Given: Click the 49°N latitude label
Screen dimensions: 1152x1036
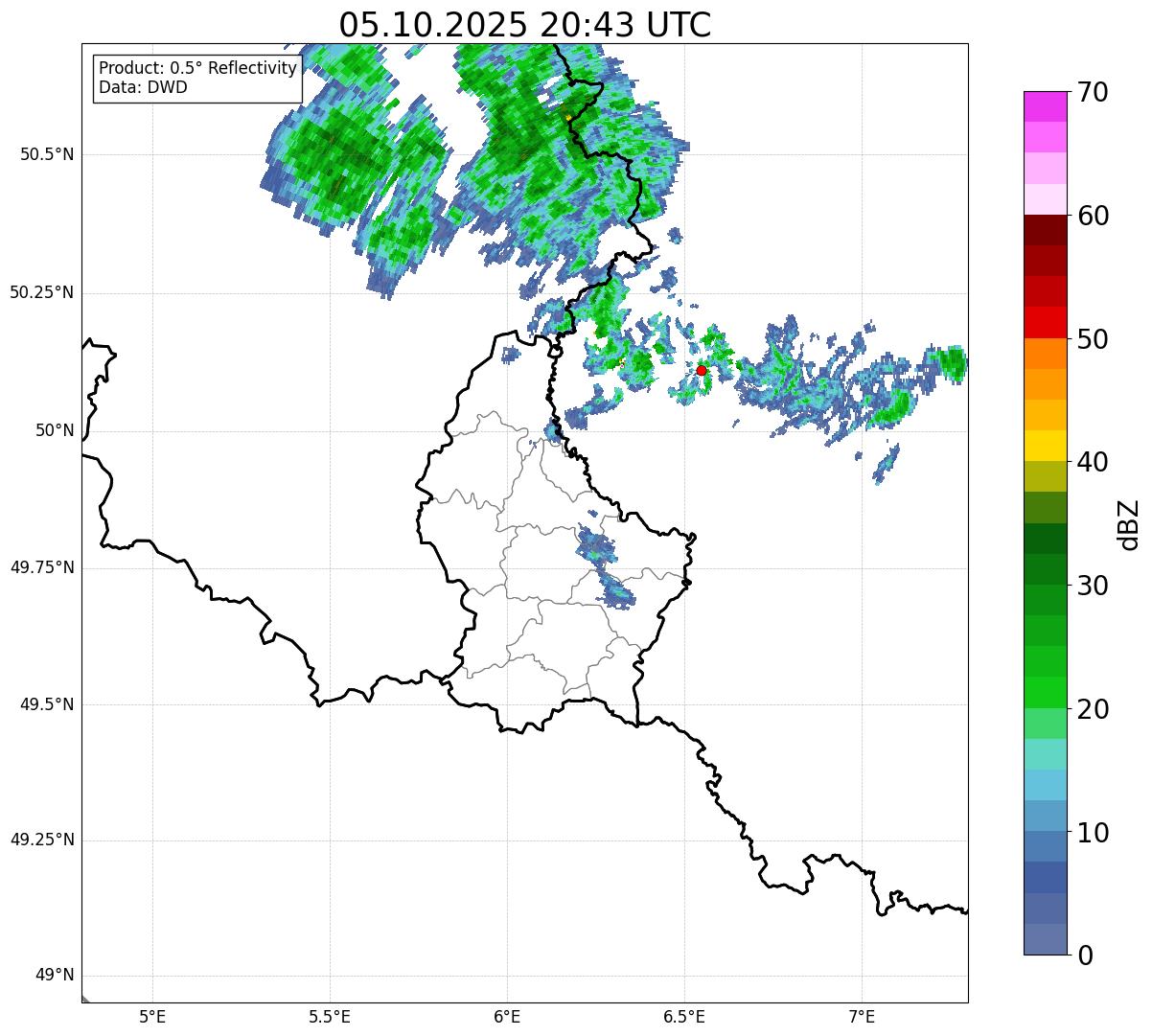Looking at the screenshot, I should 55,976.
